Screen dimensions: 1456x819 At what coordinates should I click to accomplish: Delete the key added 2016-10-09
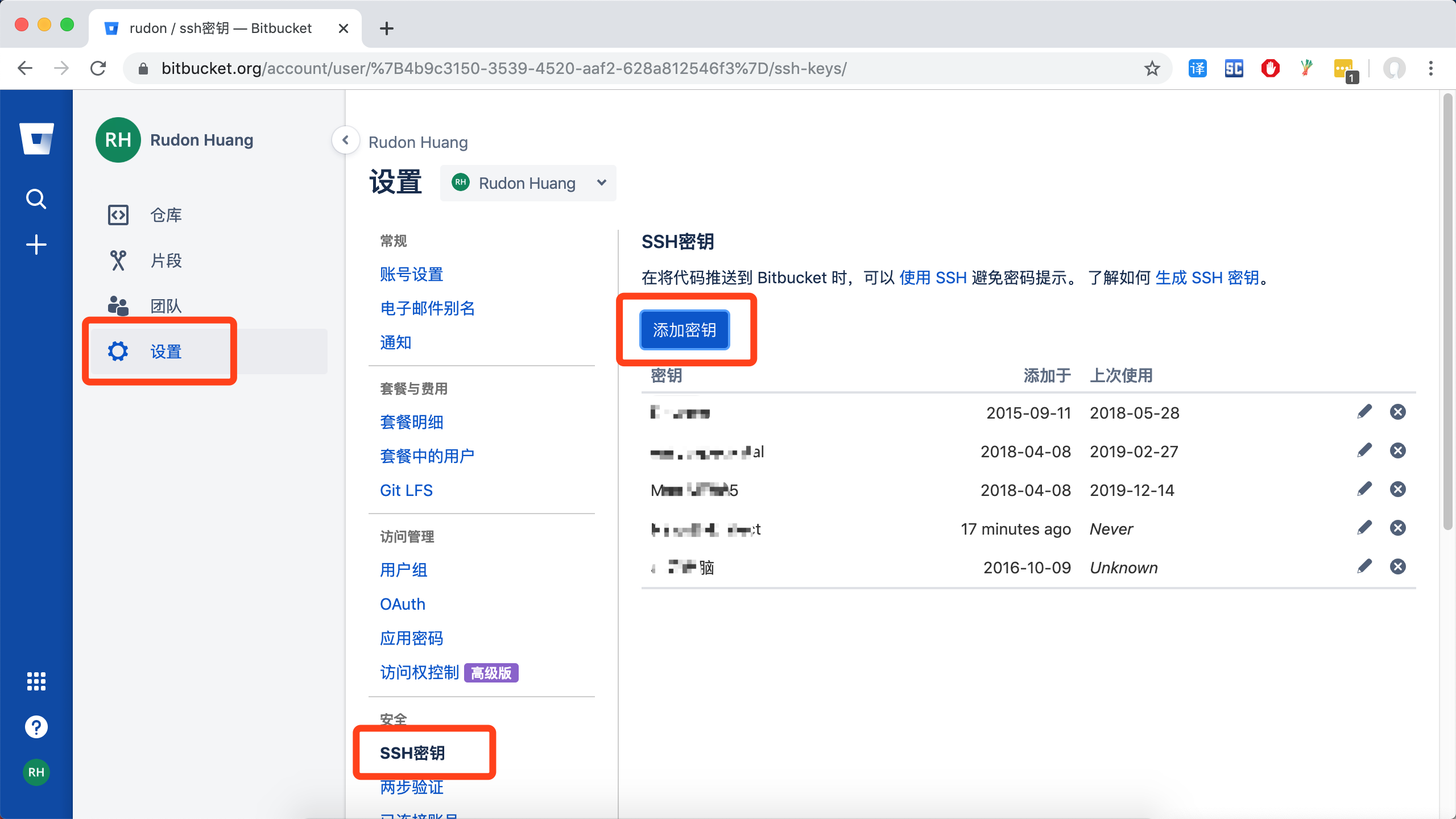coord(1398,566)
